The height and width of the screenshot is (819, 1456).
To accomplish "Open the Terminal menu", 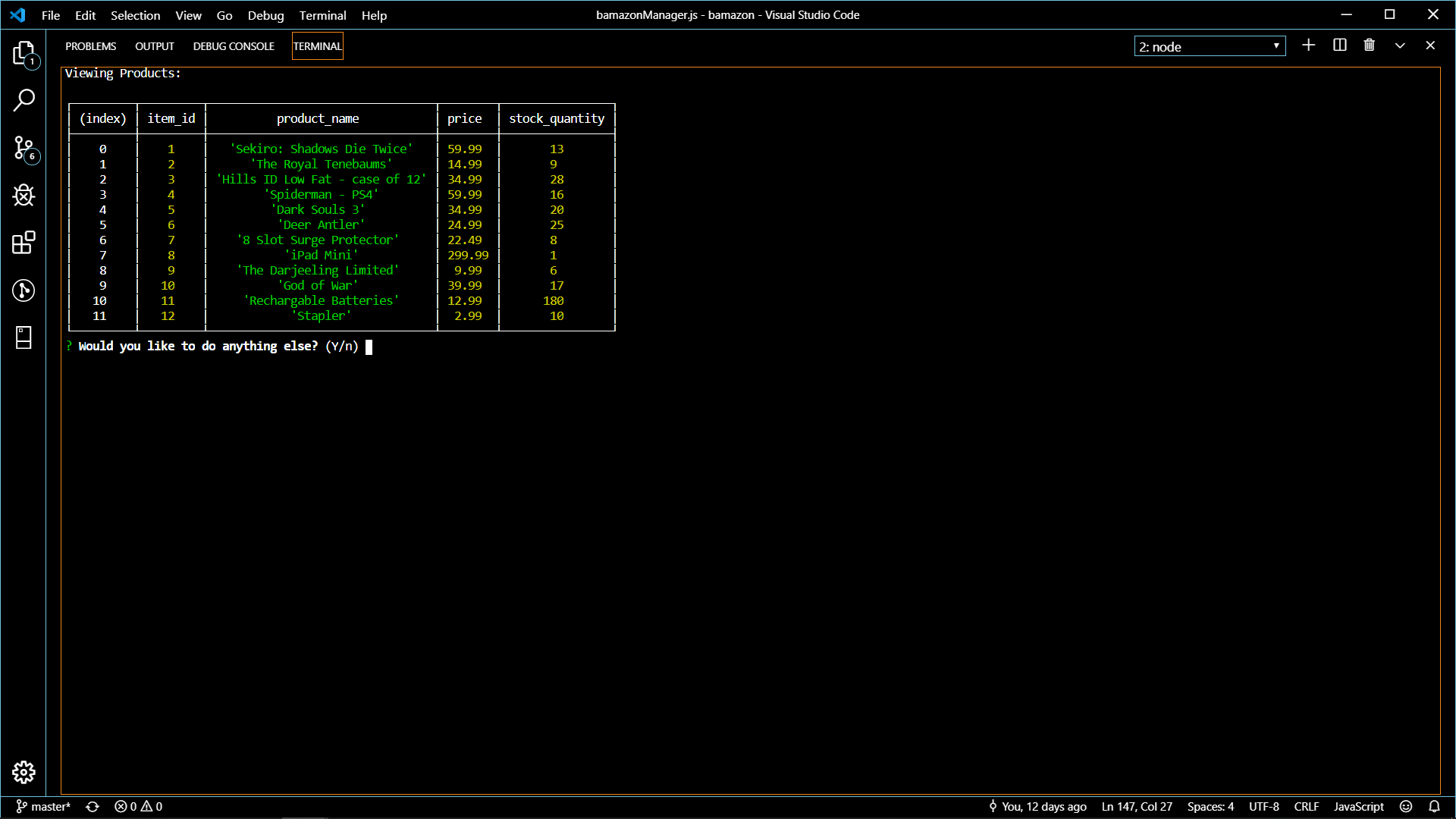I will pos(323,15).
